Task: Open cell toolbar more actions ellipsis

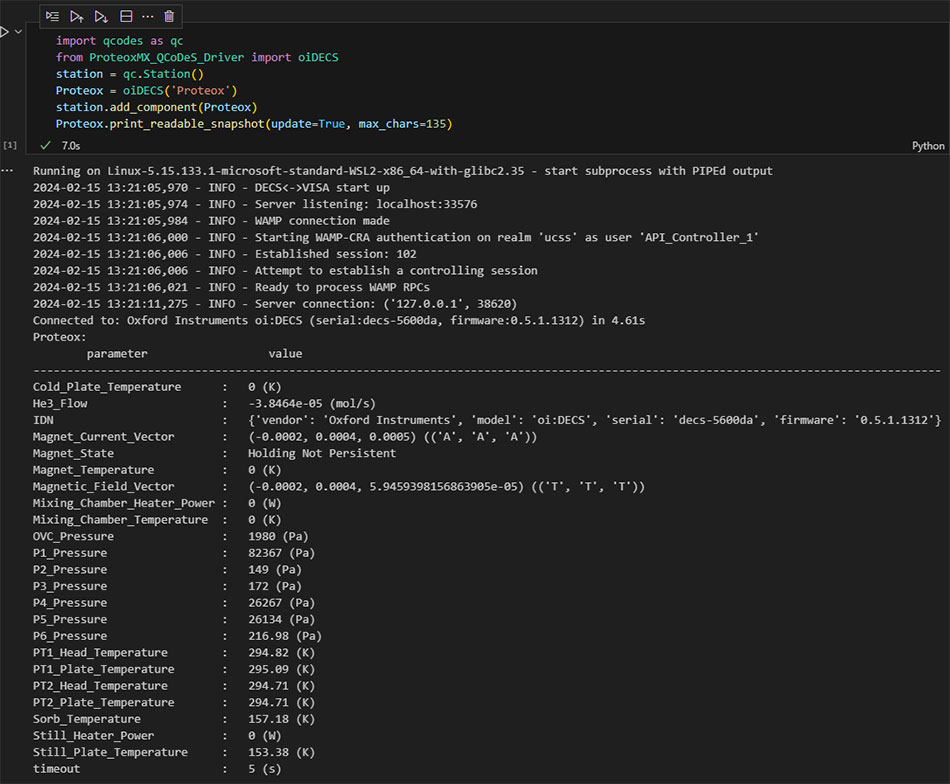Action: pos(148,16)
